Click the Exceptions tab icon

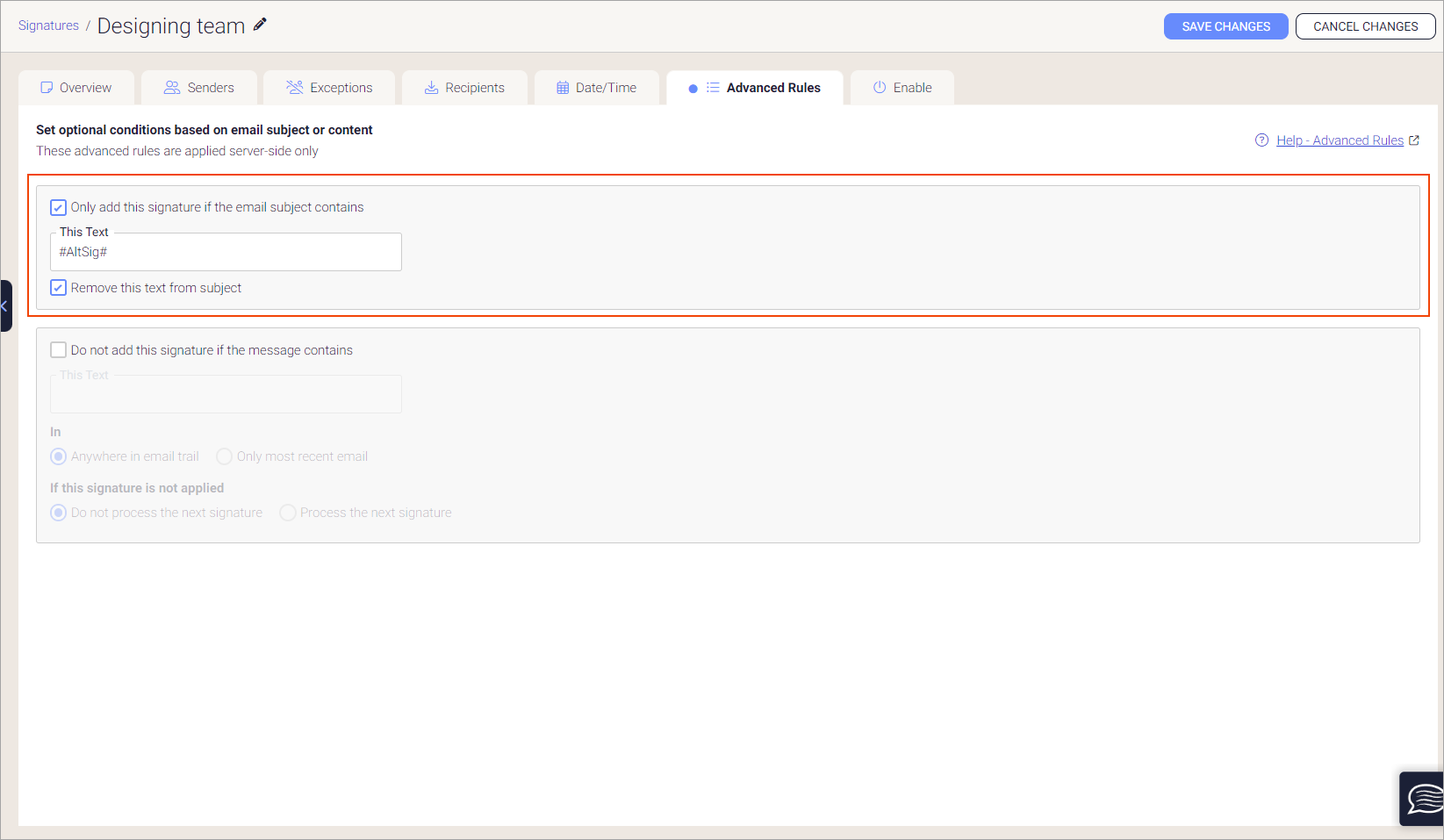click(x=294, y=87)
